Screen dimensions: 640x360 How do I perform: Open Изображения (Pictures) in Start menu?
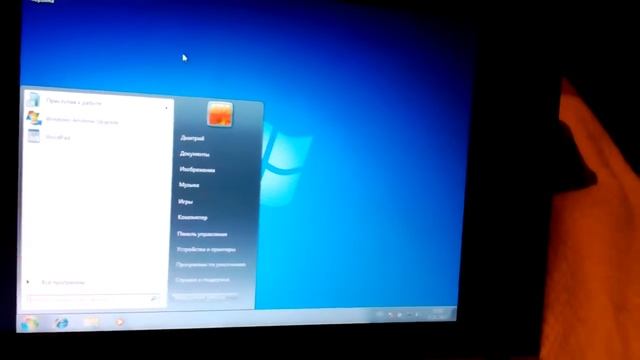coord(197,170)
